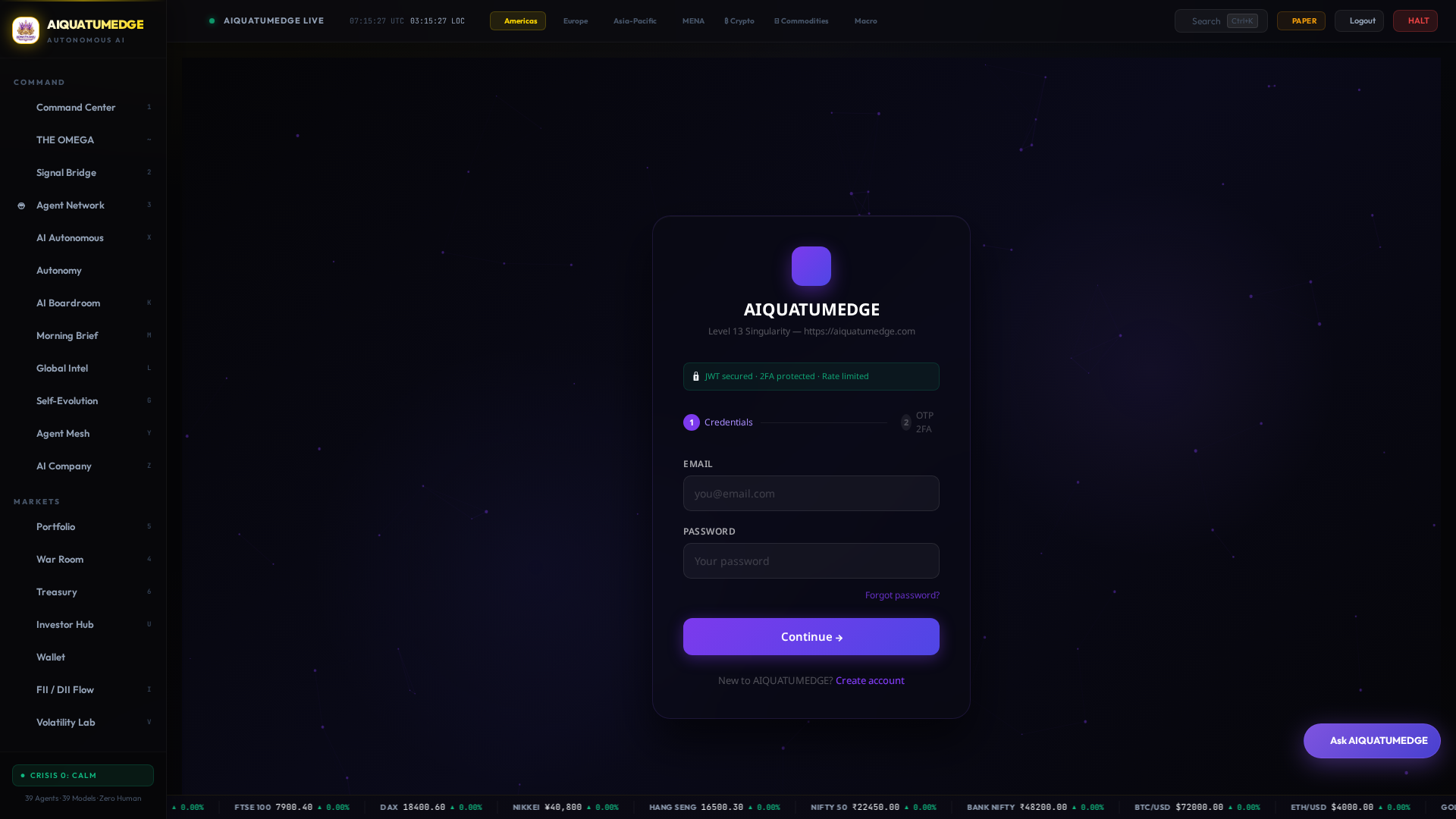The width and height of the screenshot is (1456, 819).
Task: View FII / DII Flow
Action: [83, 690]
